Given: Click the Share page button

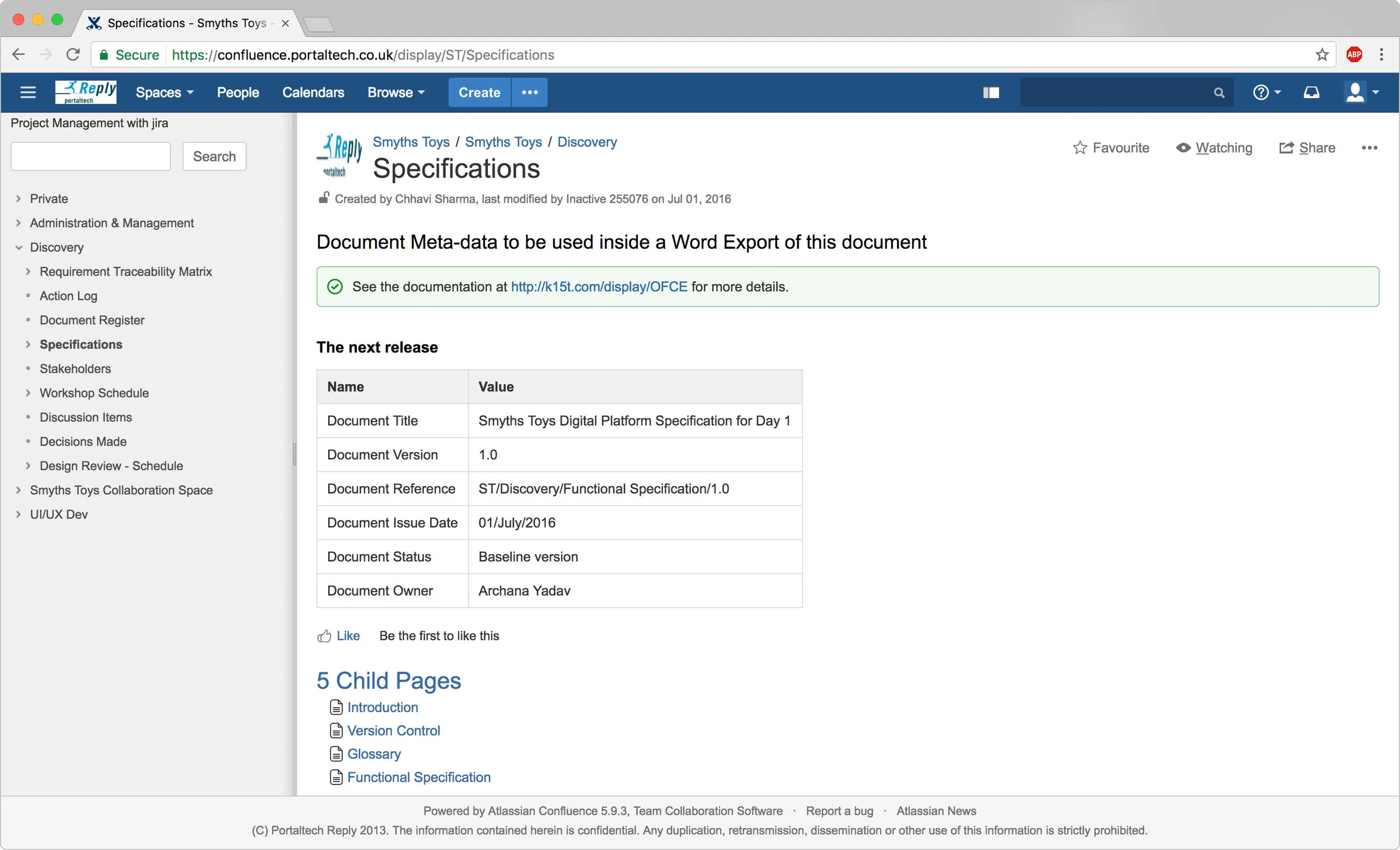Looking at the screenshot, I should (x=1307, y=148).
